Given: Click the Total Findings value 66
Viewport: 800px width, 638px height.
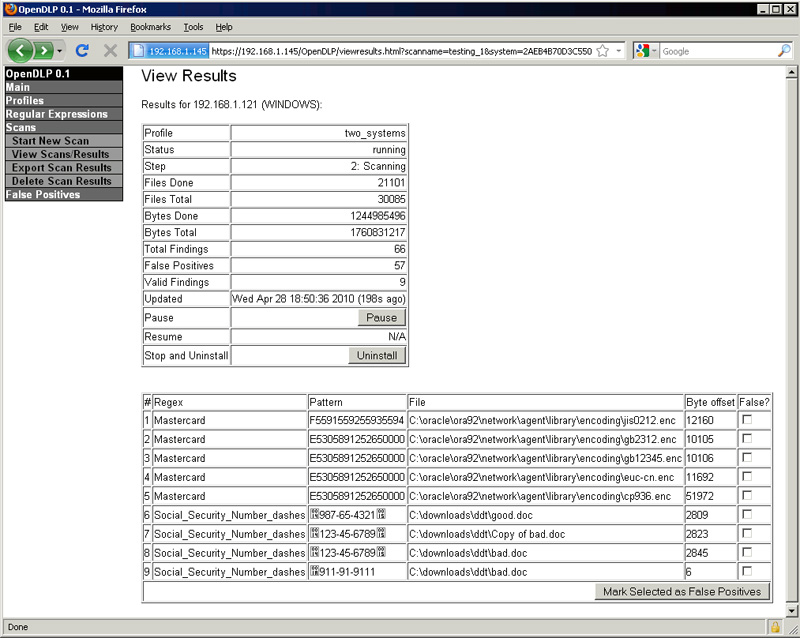Looking at the screenshot, I should click(x=399, y=249).
